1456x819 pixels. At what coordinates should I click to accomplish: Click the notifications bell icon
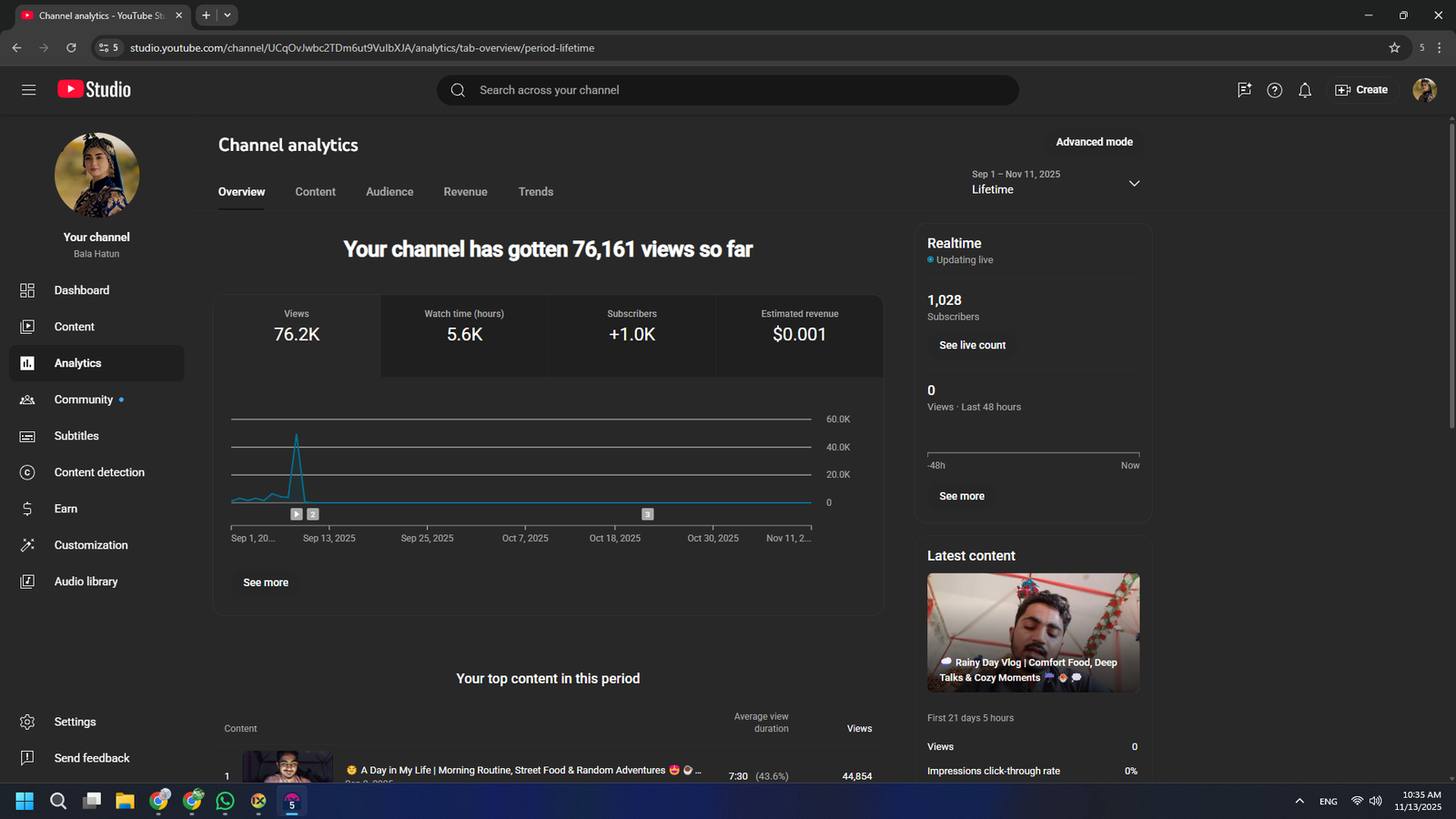1305,90
